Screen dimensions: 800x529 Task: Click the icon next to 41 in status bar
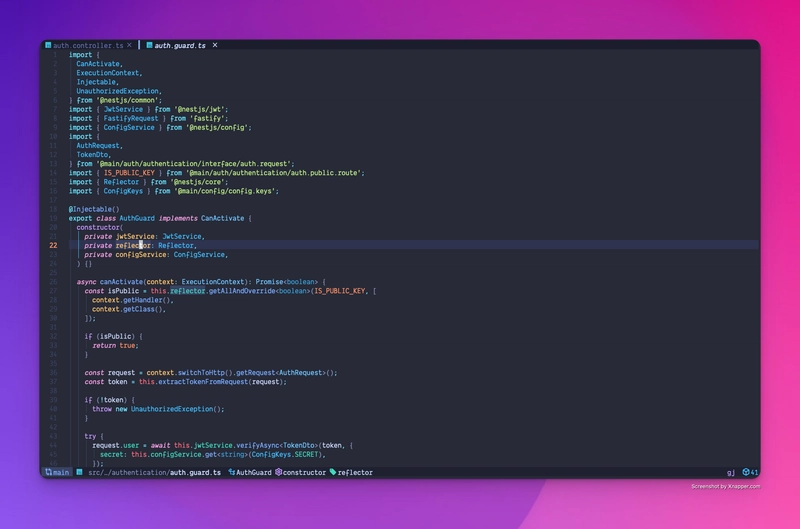[x=745, y=472]
